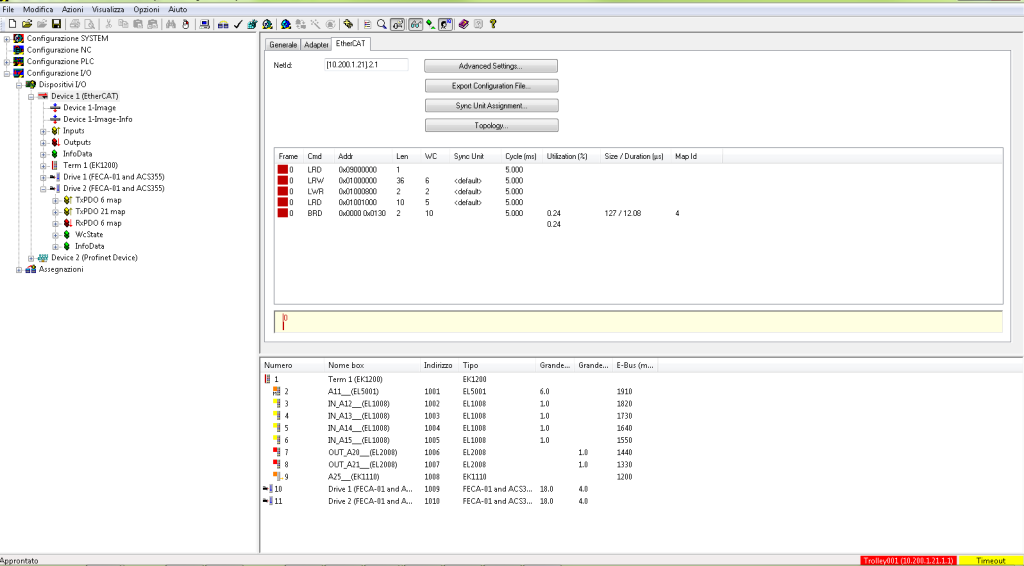Collapse Dispositivi I/O tree node
The width and height of the screenshot is (1024, 566).
[x=19, y=85]
